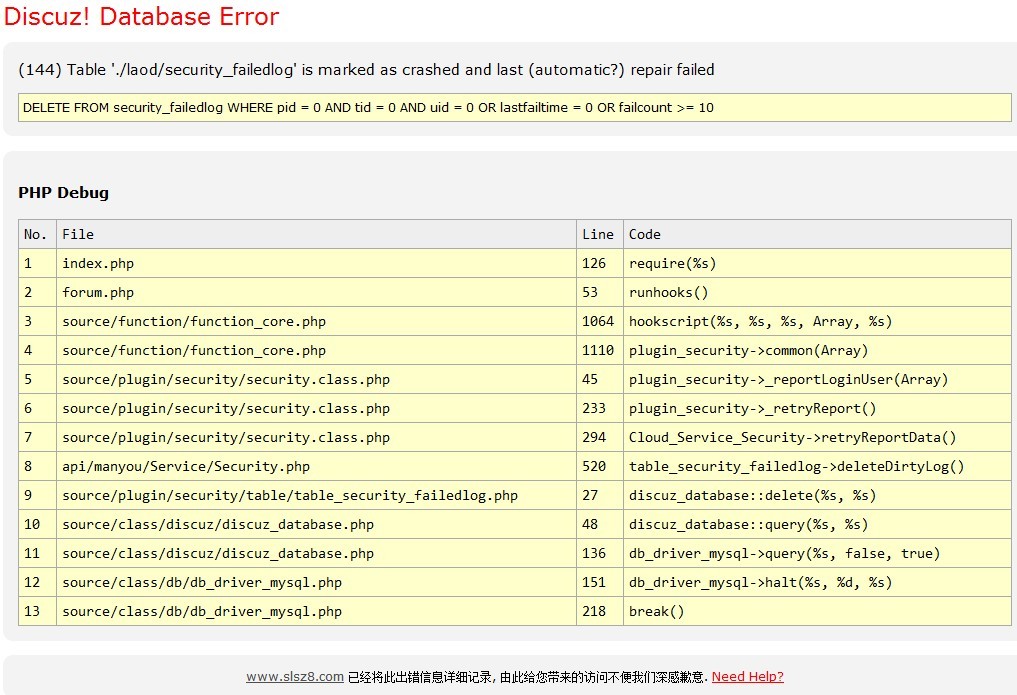
Task: Select the discuz_database::query(%s, %s) code cell
Action: coord(817,524)
